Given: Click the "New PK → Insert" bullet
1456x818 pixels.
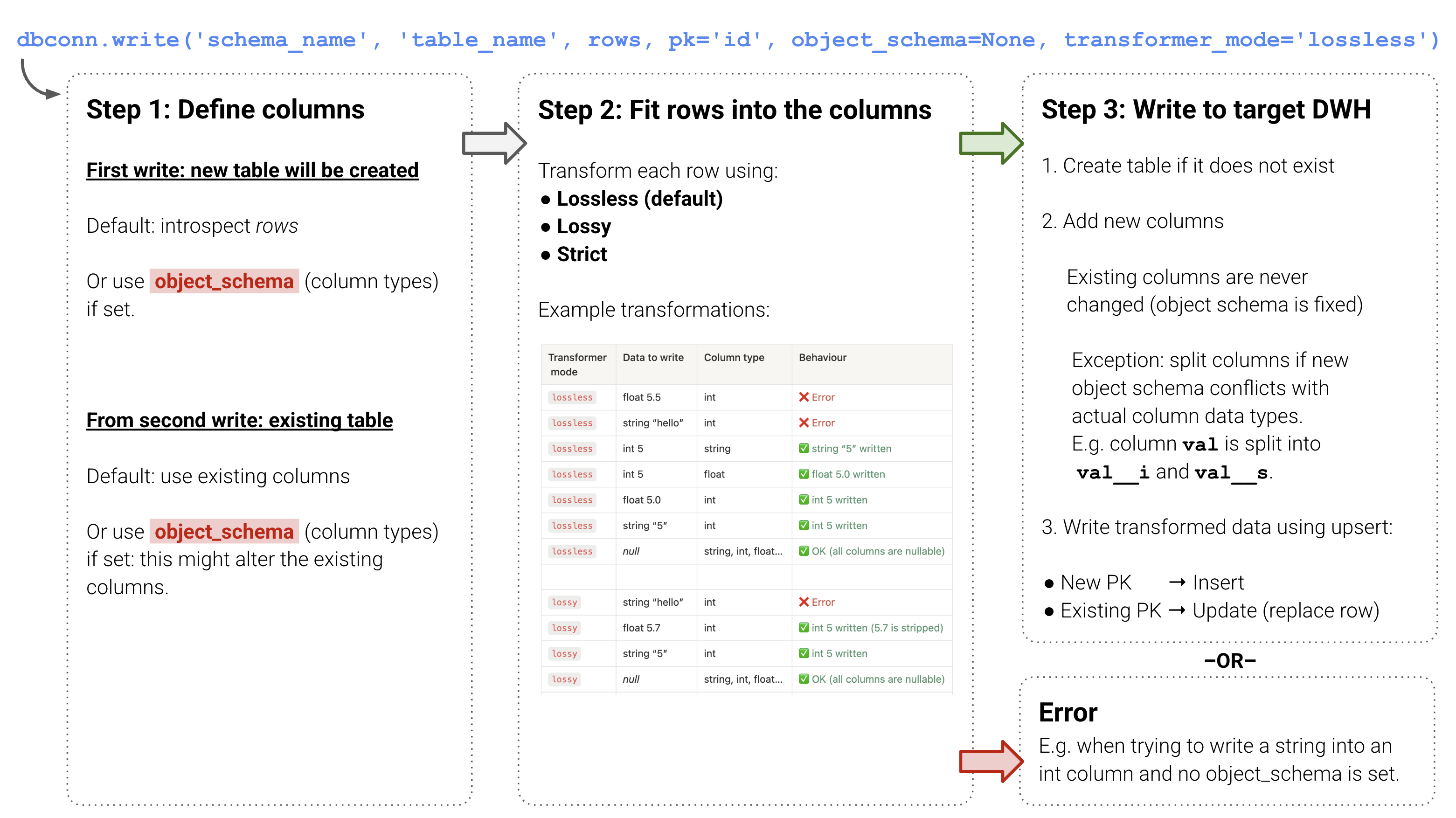Looking at the screenshot, I should 1144,582.
